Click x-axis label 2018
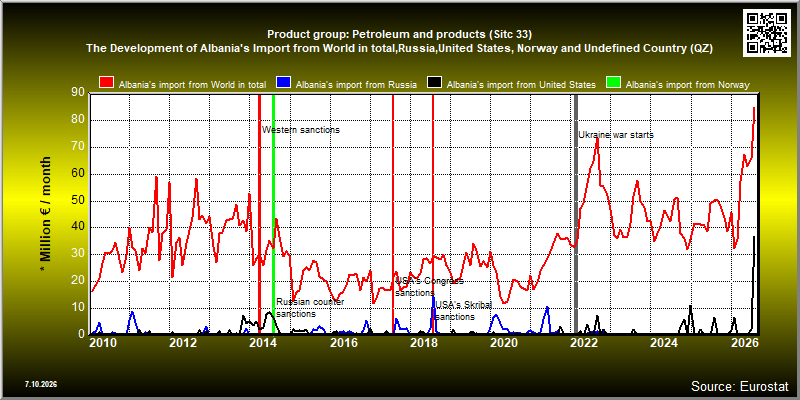Screen dimensions: 800x400 423,343
